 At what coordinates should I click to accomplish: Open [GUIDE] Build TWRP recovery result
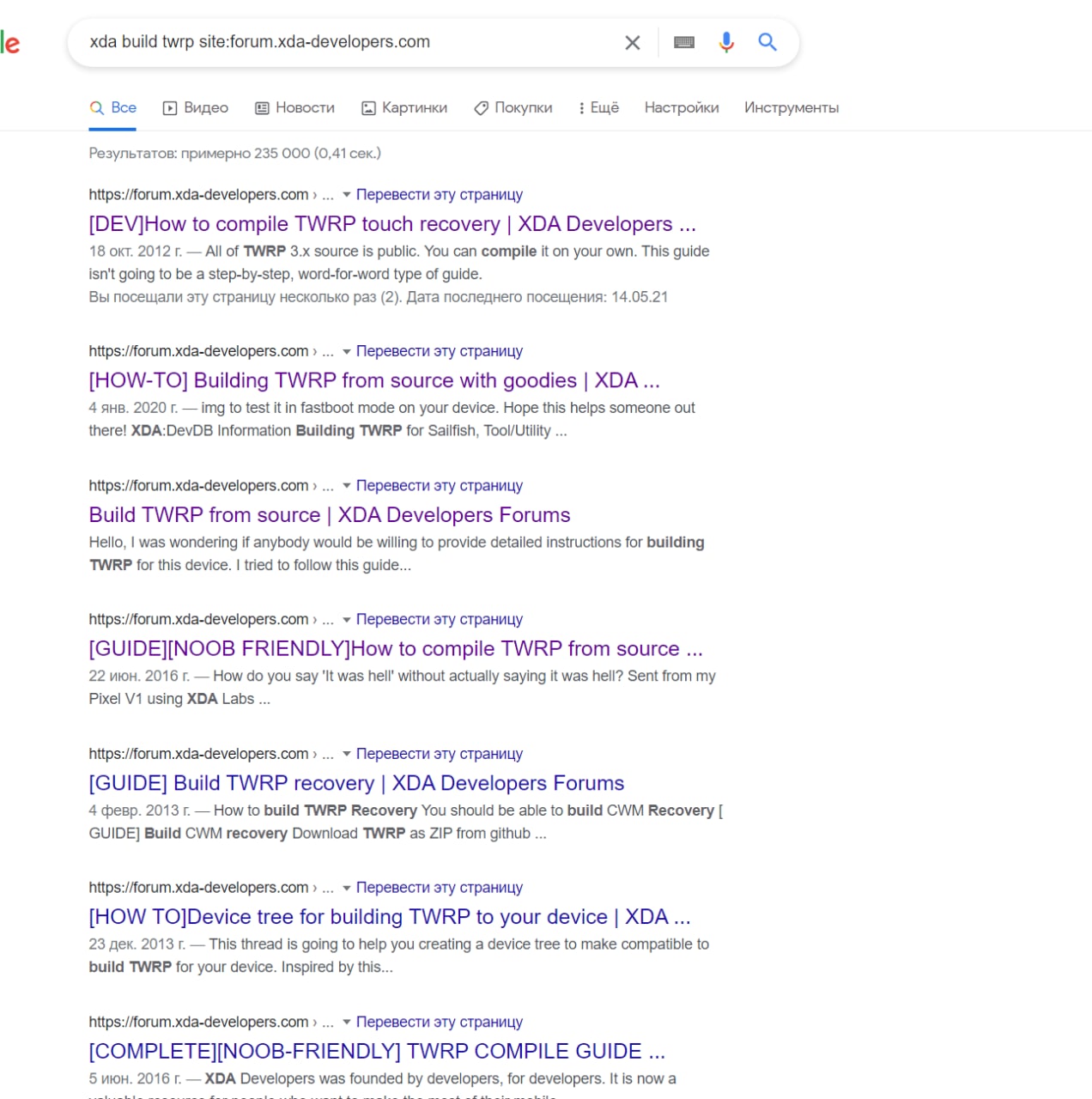pyautogui.click(x=356, y=783)
